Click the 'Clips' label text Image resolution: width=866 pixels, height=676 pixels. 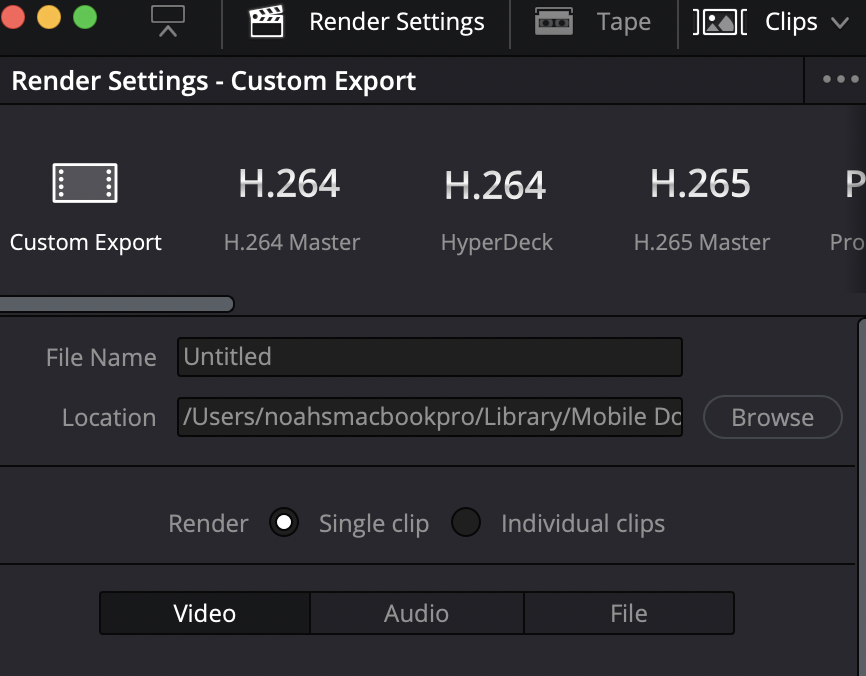click(x=791, y=23)
